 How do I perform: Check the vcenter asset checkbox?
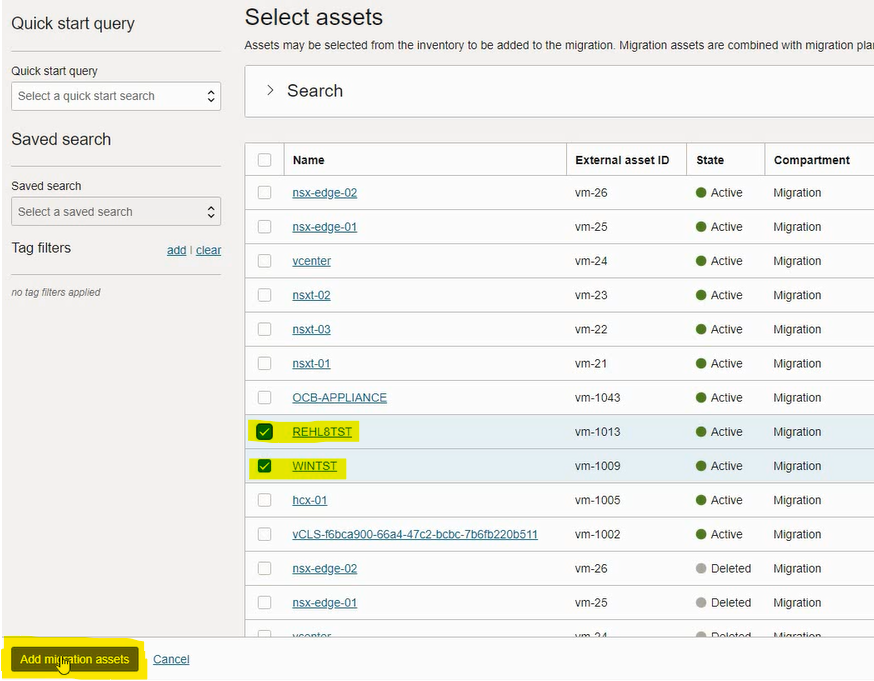[264, 261]
